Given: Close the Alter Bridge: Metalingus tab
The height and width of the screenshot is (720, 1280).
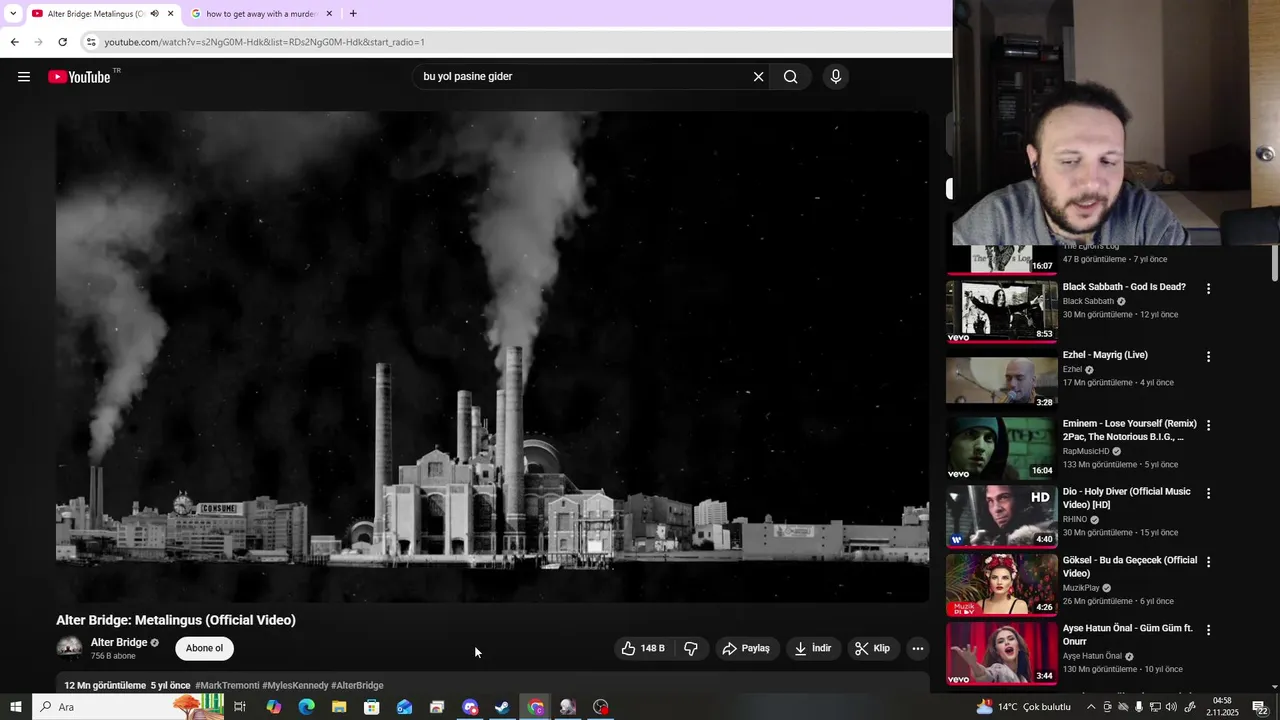Looking at the screenshot, I should (170, 14).
